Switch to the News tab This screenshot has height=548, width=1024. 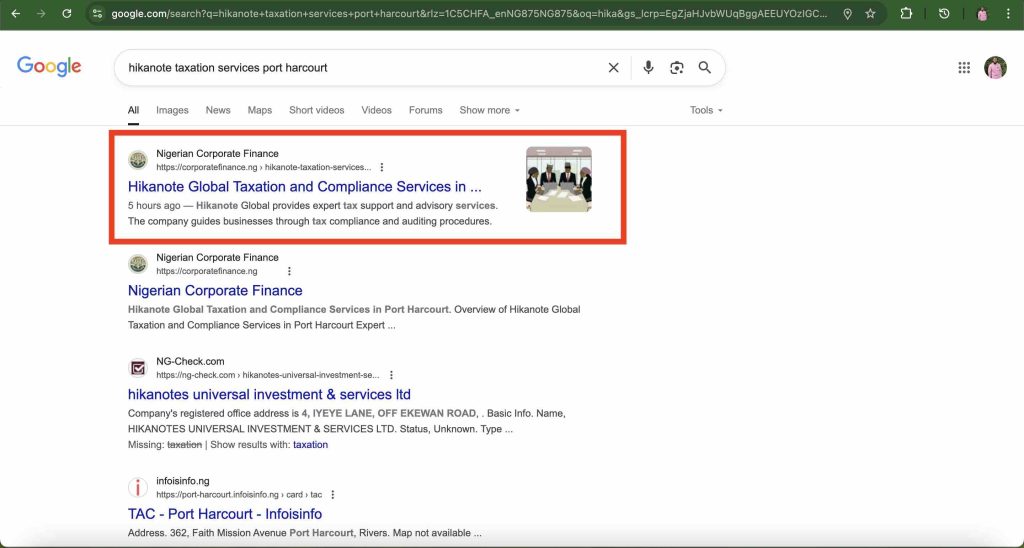pyautogui.click(x=218, y=110)
